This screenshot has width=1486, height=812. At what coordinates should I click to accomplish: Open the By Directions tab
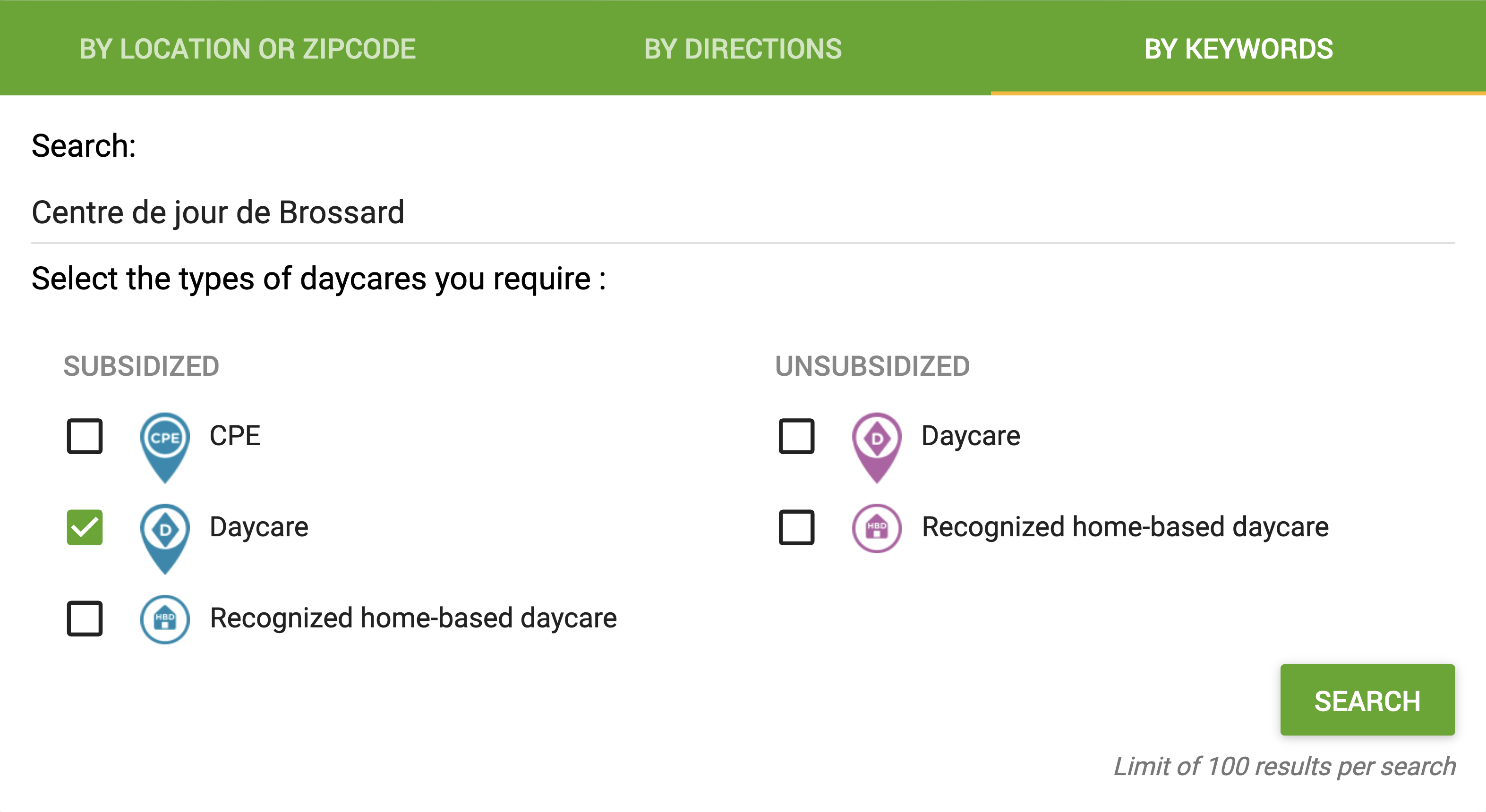click(743, 49)
